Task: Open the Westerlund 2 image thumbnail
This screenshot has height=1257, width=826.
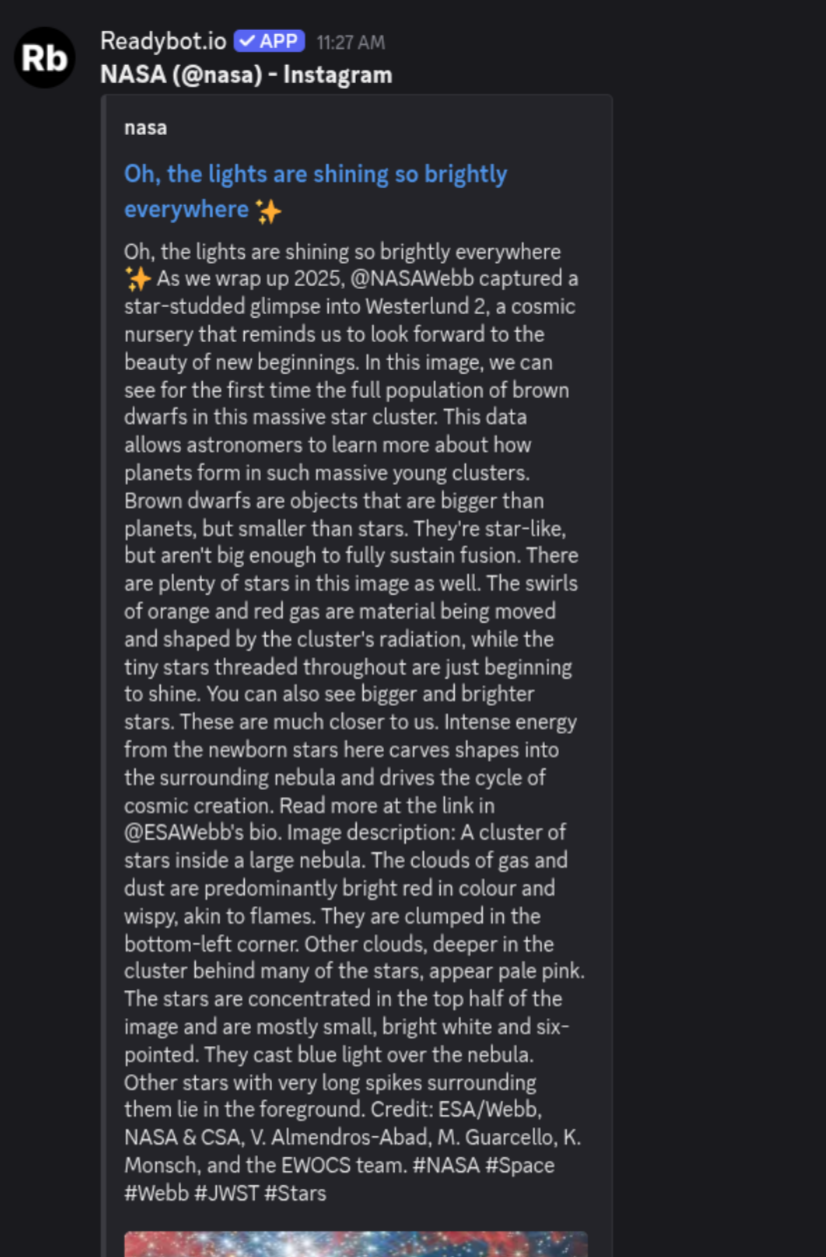Action: (x=355, y=1246)
